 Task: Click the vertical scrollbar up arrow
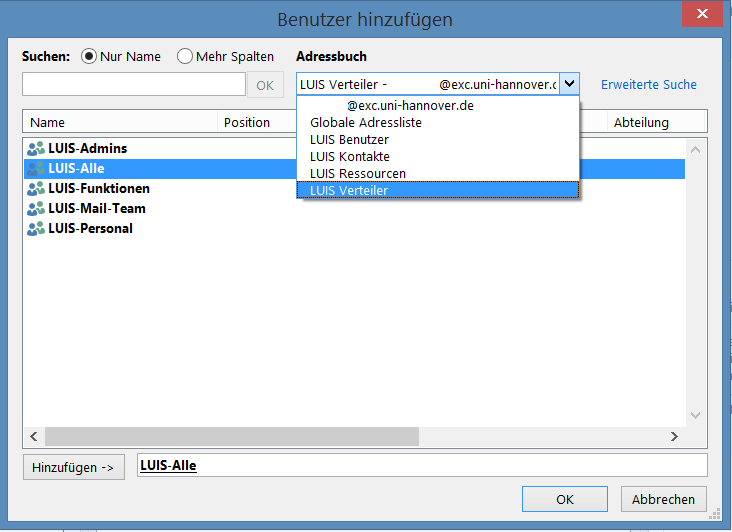point(695,150)
